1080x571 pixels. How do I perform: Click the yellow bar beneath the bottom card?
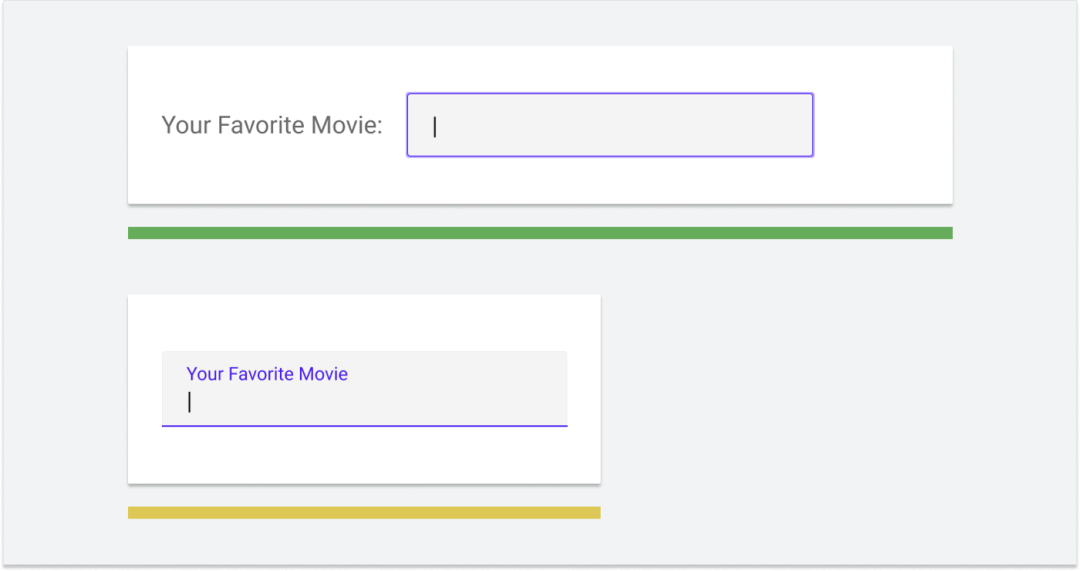364,513
